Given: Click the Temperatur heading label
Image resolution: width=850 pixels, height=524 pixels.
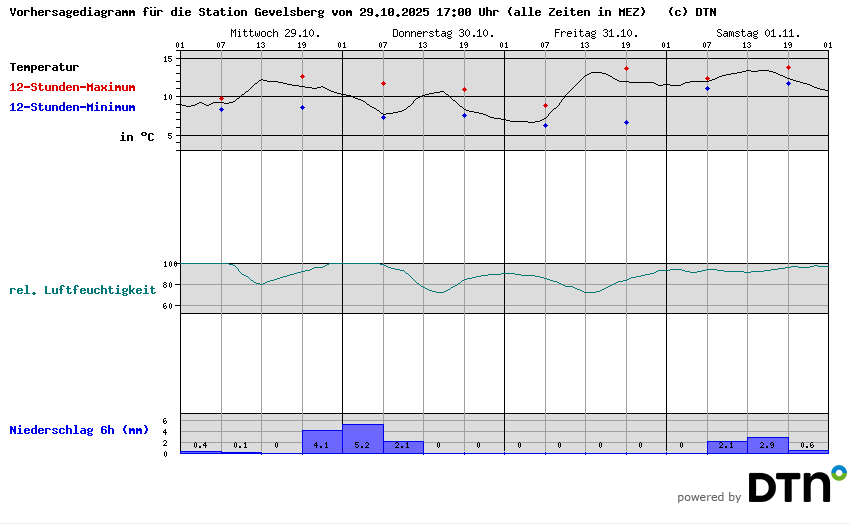Looking at the screenshot, I should (44, 68).
